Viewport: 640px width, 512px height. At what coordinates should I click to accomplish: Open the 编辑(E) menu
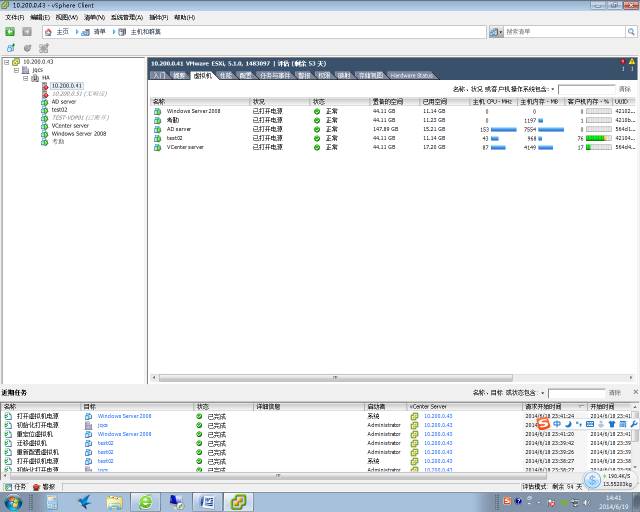pyautogui.click(x=40, y=17)
